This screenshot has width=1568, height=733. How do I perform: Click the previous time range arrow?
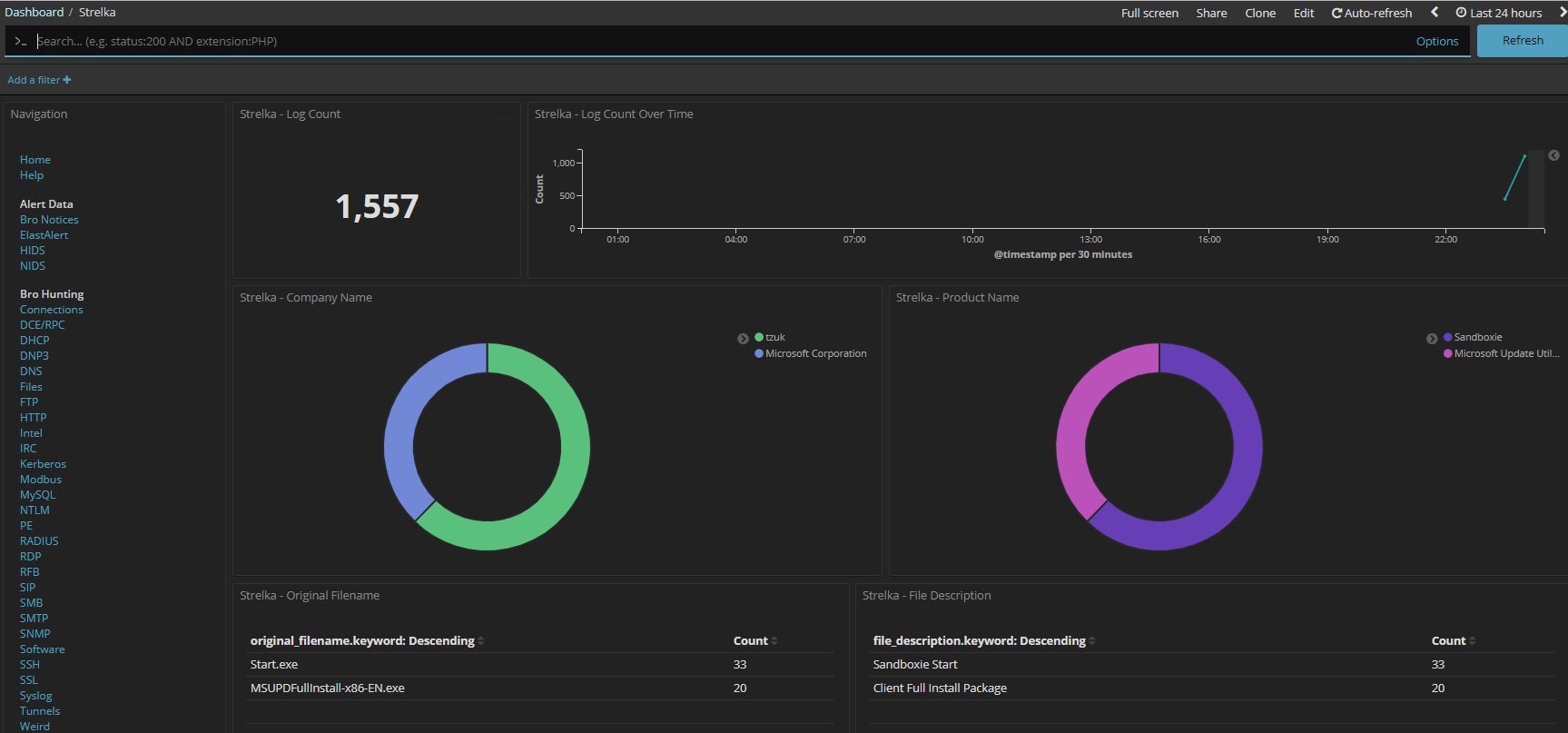(1435, 13)
